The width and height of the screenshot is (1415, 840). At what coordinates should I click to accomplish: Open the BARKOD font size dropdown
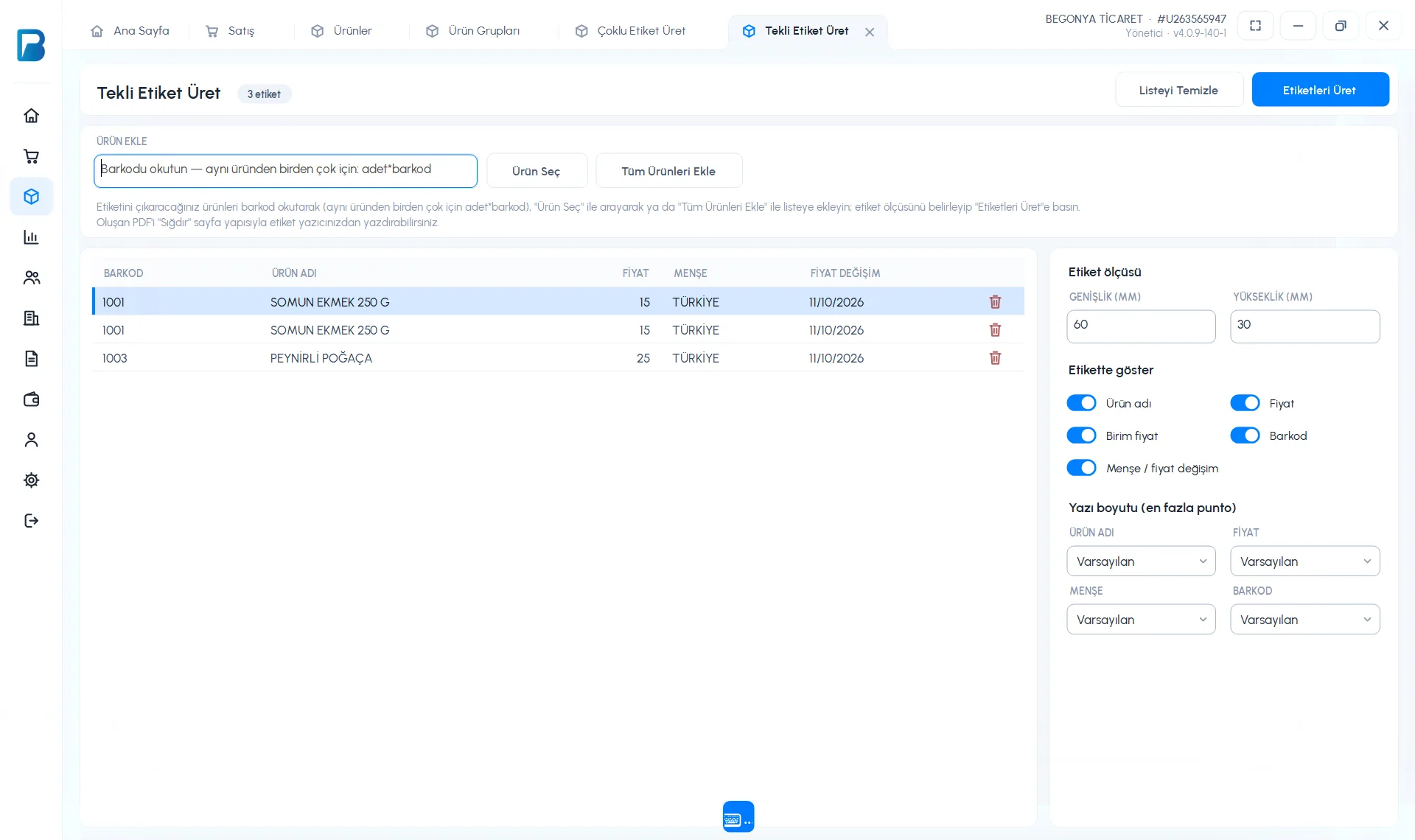1304,620
